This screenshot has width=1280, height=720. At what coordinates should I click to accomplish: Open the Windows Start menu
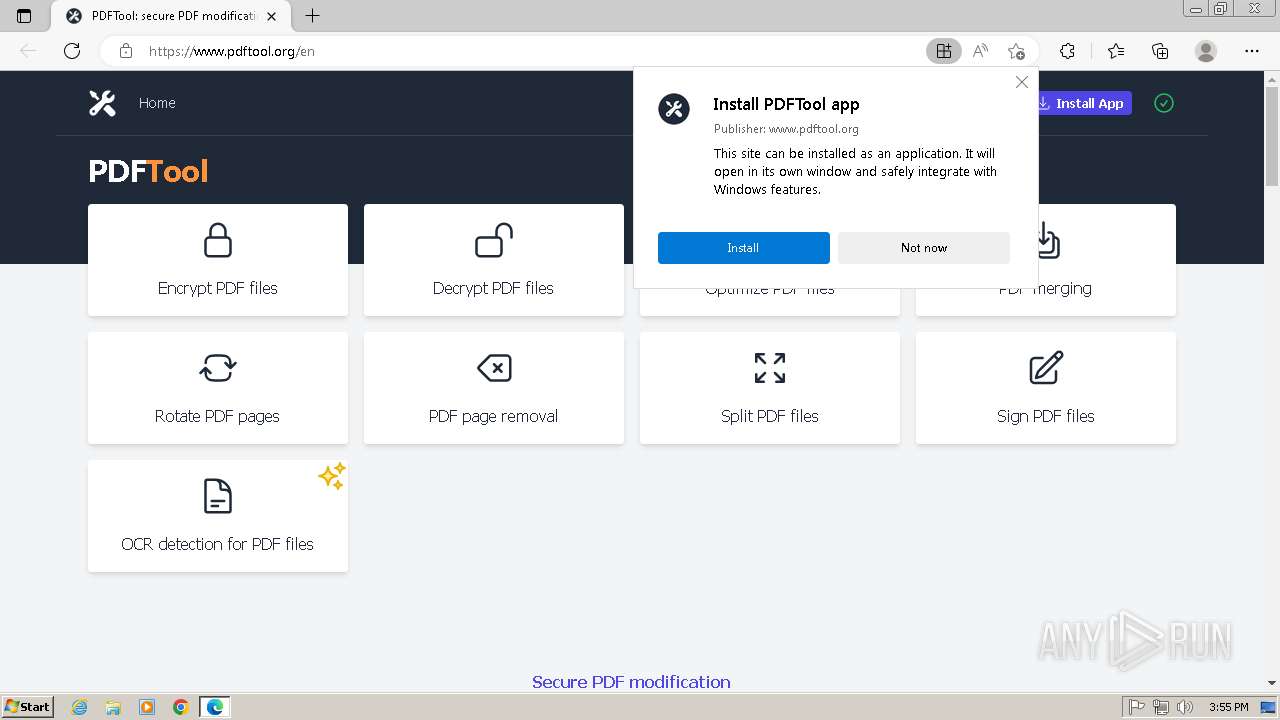point(28,706)
